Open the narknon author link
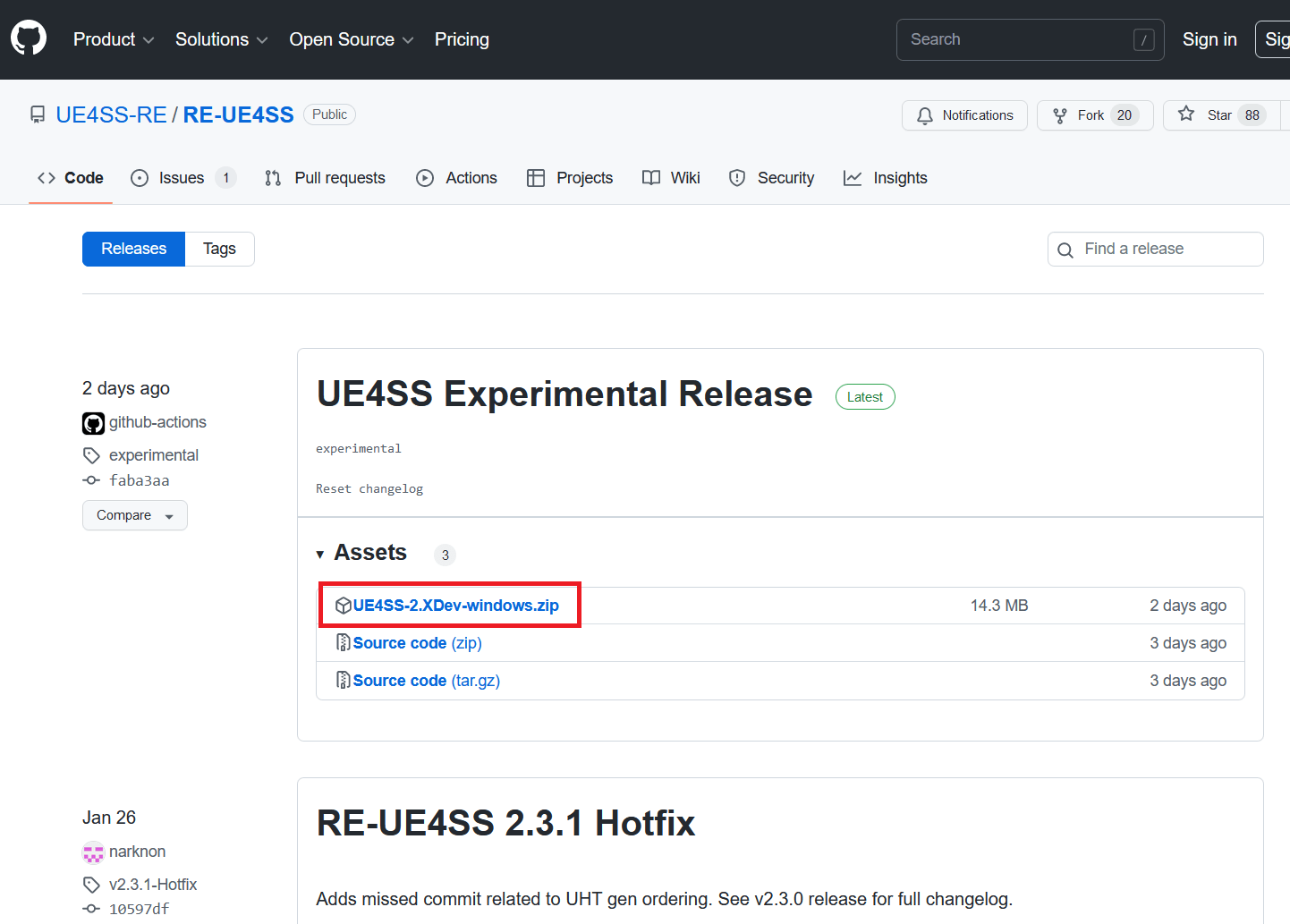Screen dimensions: 1290x924 pyautogui.click(x=137, y=852)
